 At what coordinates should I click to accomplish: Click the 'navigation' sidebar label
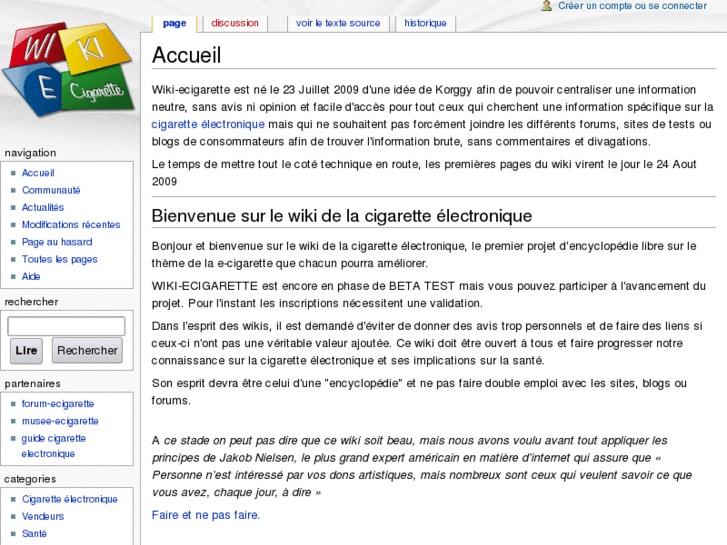(x=30, y=153)
